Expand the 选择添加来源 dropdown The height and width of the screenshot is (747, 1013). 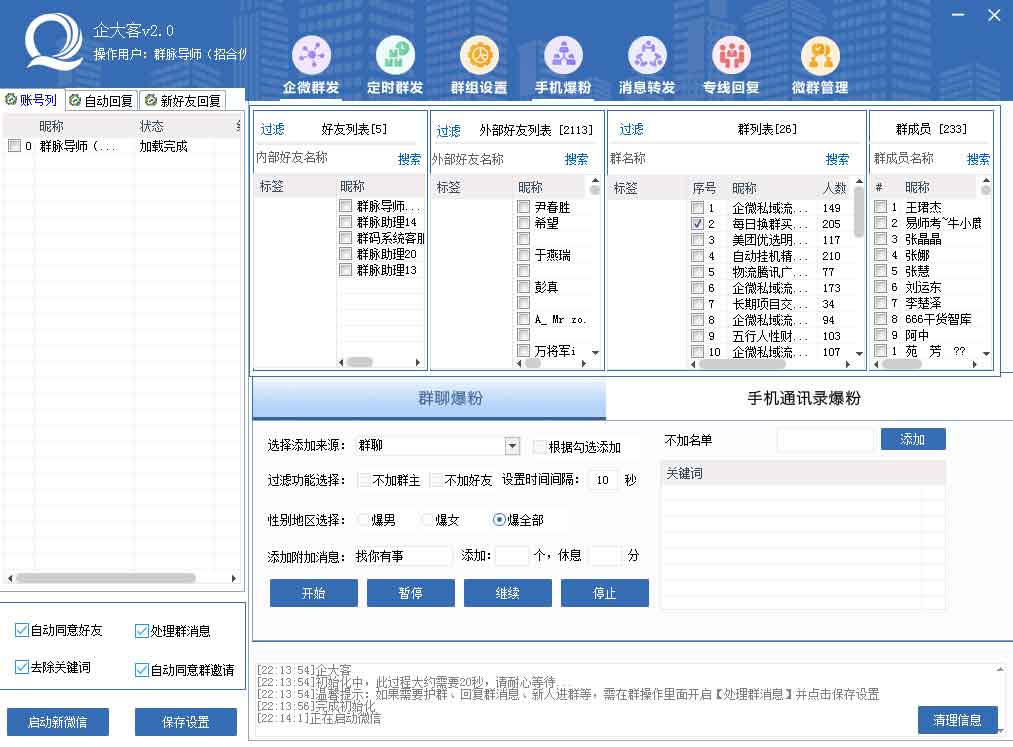pos(512,446)
